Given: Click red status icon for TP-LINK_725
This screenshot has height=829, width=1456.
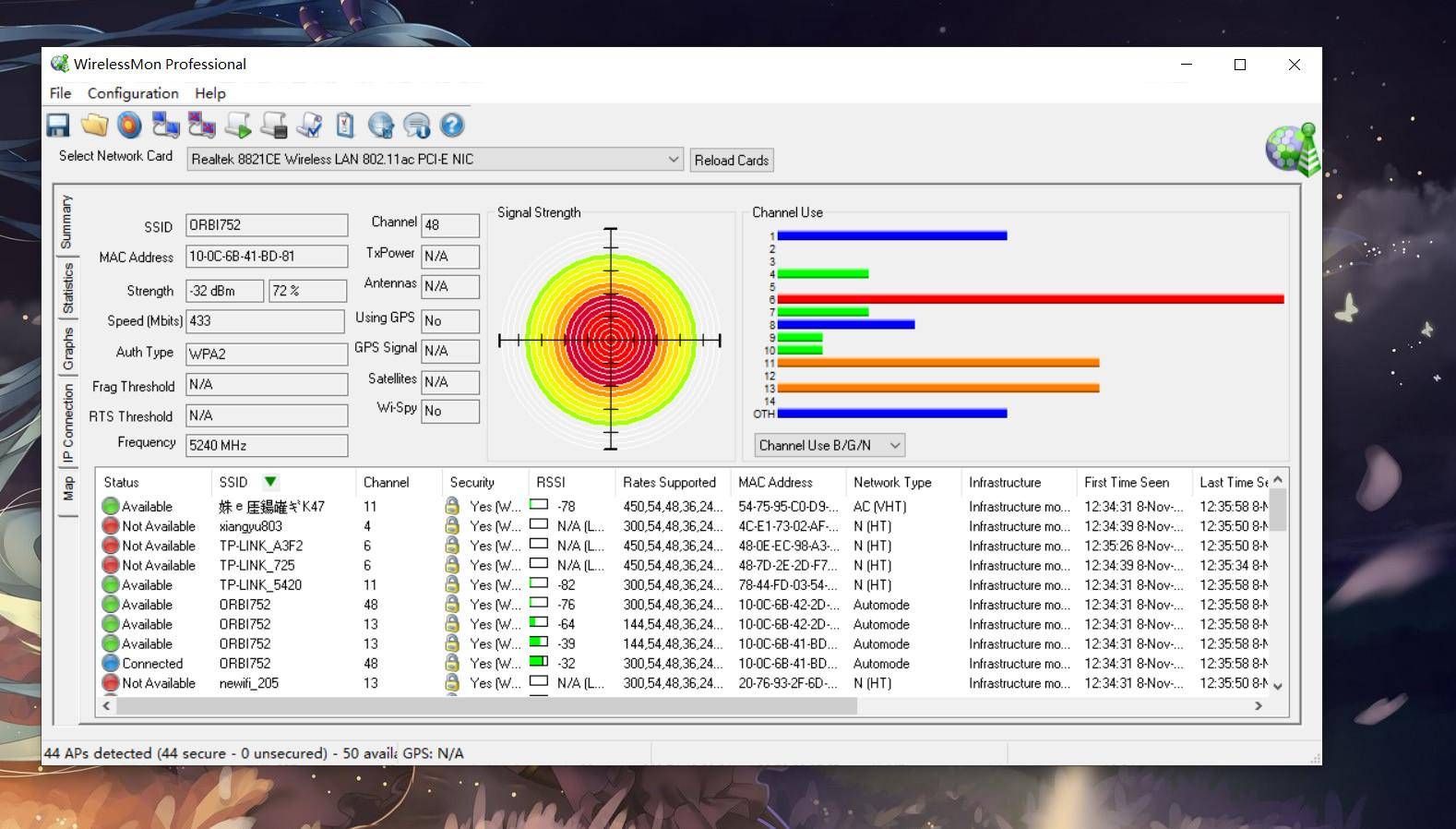Looking at the screenshot, I should [x=111, y=565].
